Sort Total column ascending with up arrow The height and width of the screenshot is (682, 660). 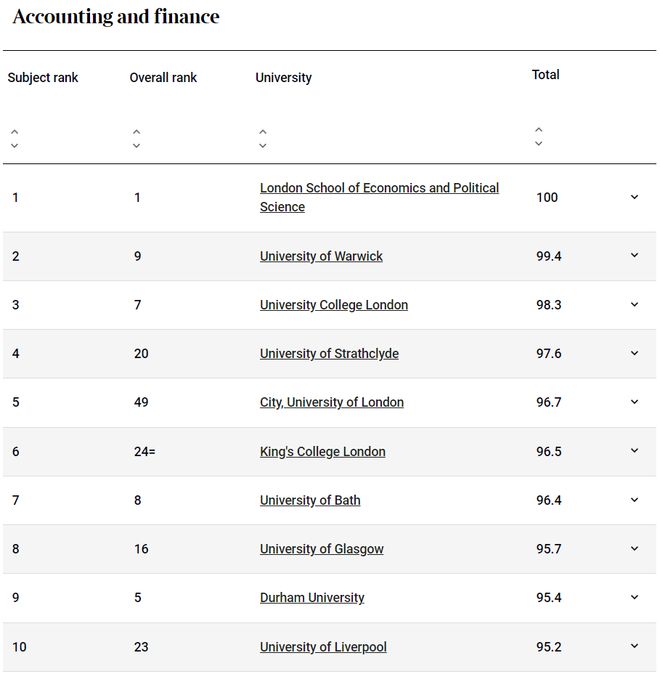[539, 129]
